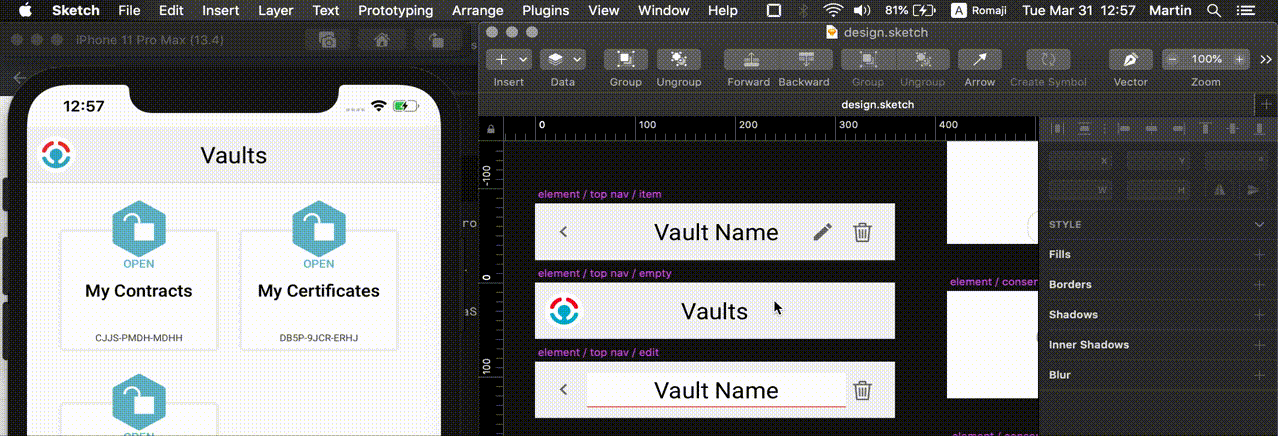1278x436 pixels.
Task: Open the Arrange menu
Action: 478,11
